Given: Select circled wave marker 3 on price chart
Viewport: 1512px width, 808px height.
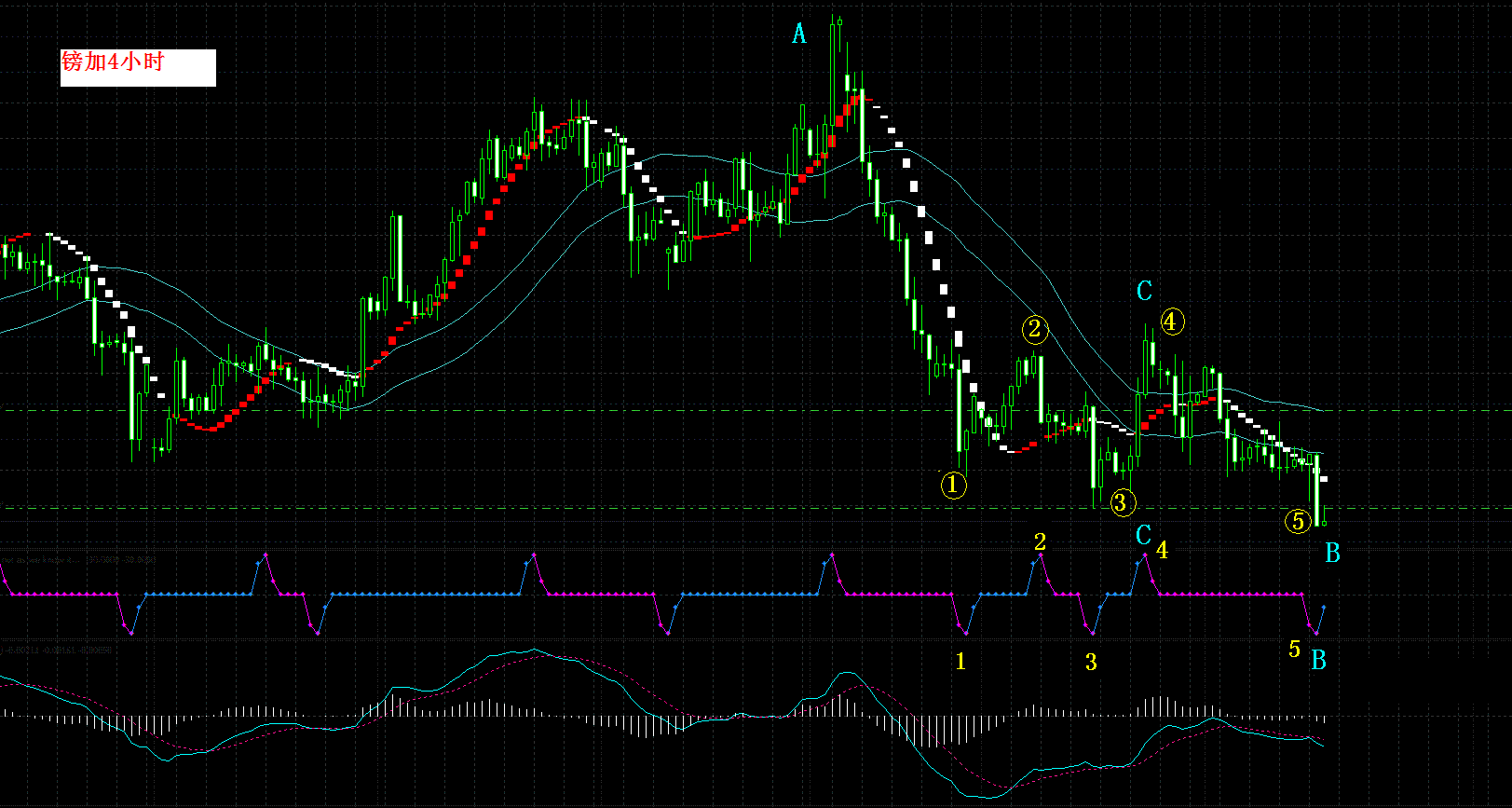Looking at the screenshot, I should [1122, 503].
